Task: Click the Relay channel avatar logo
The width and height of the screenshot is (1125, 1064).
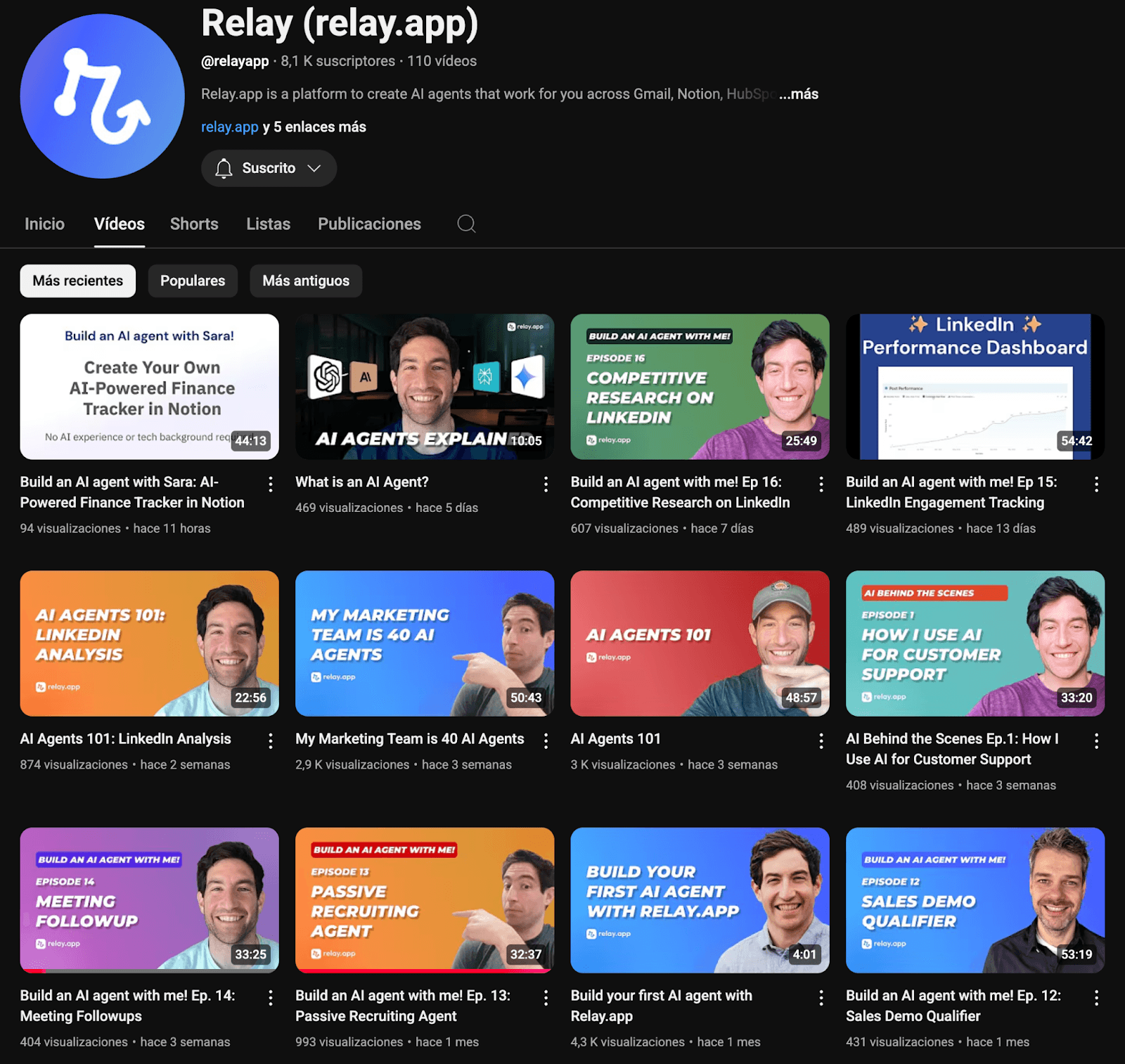Action: pos(103,96)
